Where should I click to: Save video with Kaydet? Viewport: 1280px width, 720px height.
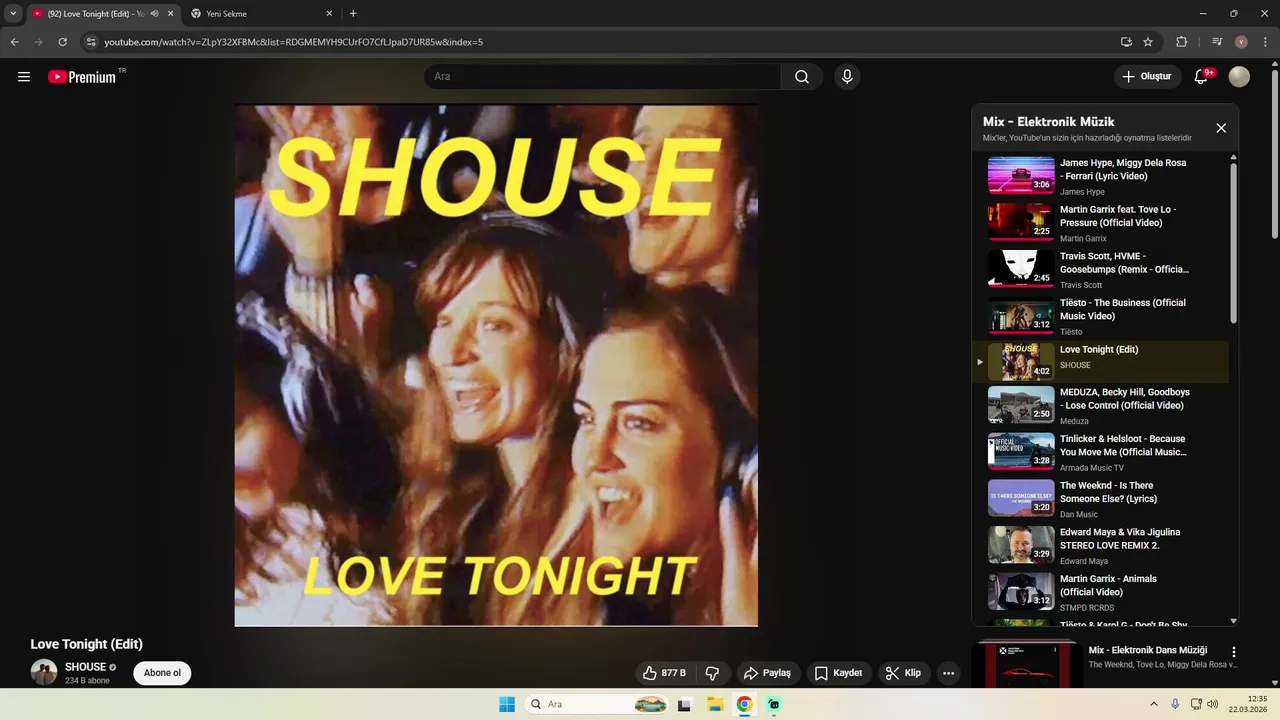click(x=838, y=673)
